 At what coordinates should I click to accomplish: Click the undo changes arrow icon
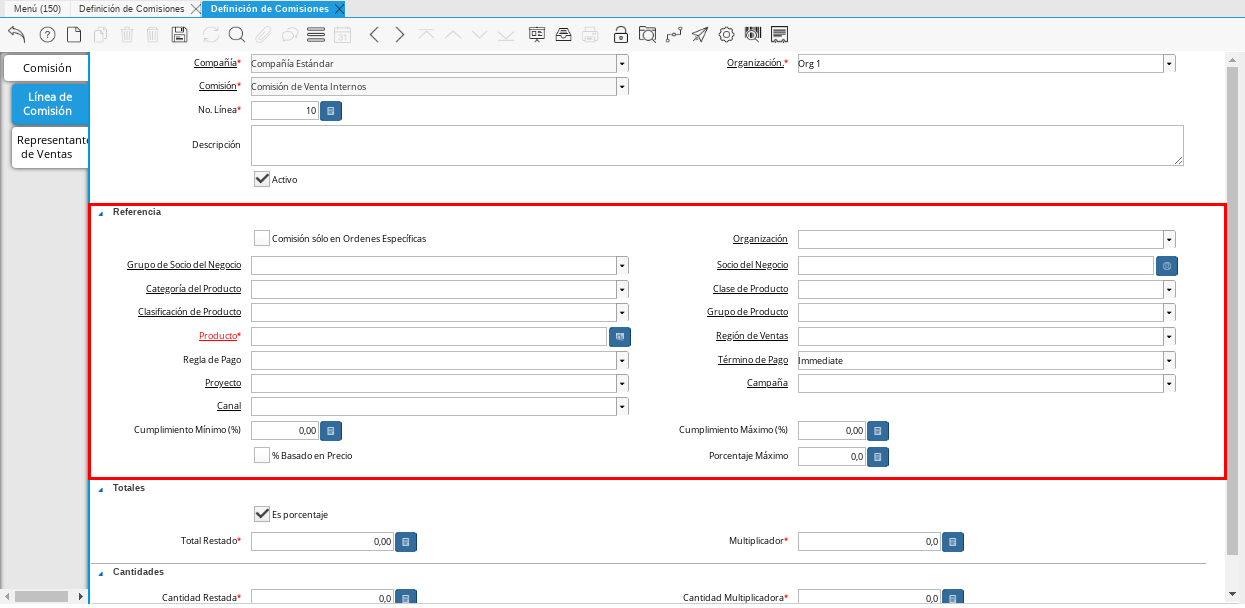click(17, 35)
